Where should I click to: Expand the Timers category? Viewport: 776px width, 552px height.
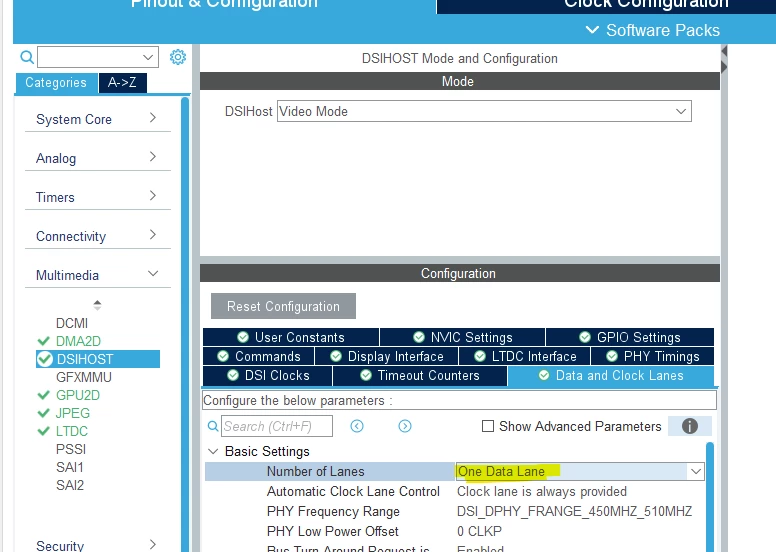(97, 197)
